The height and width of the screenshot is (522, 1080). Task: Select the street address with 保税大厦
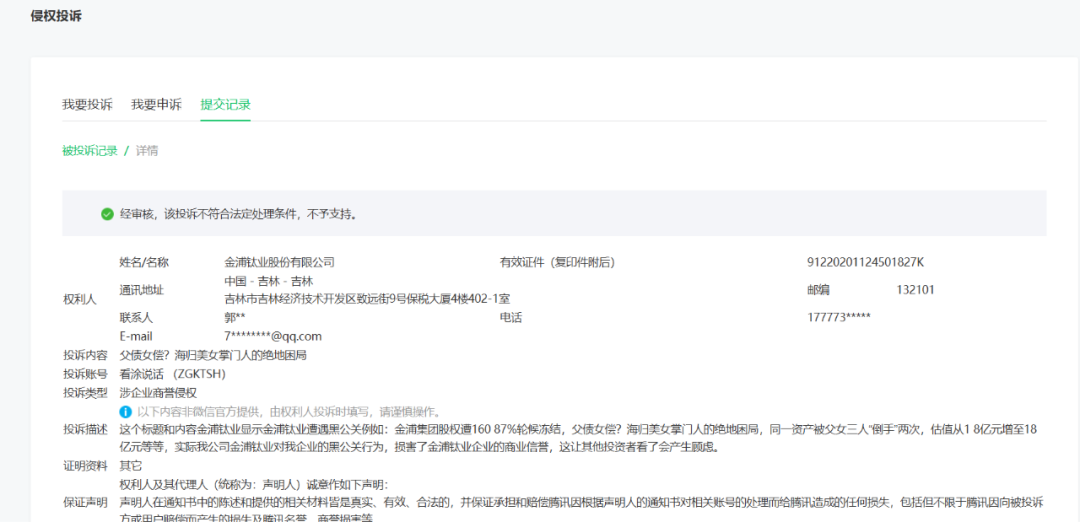[367, 299]
